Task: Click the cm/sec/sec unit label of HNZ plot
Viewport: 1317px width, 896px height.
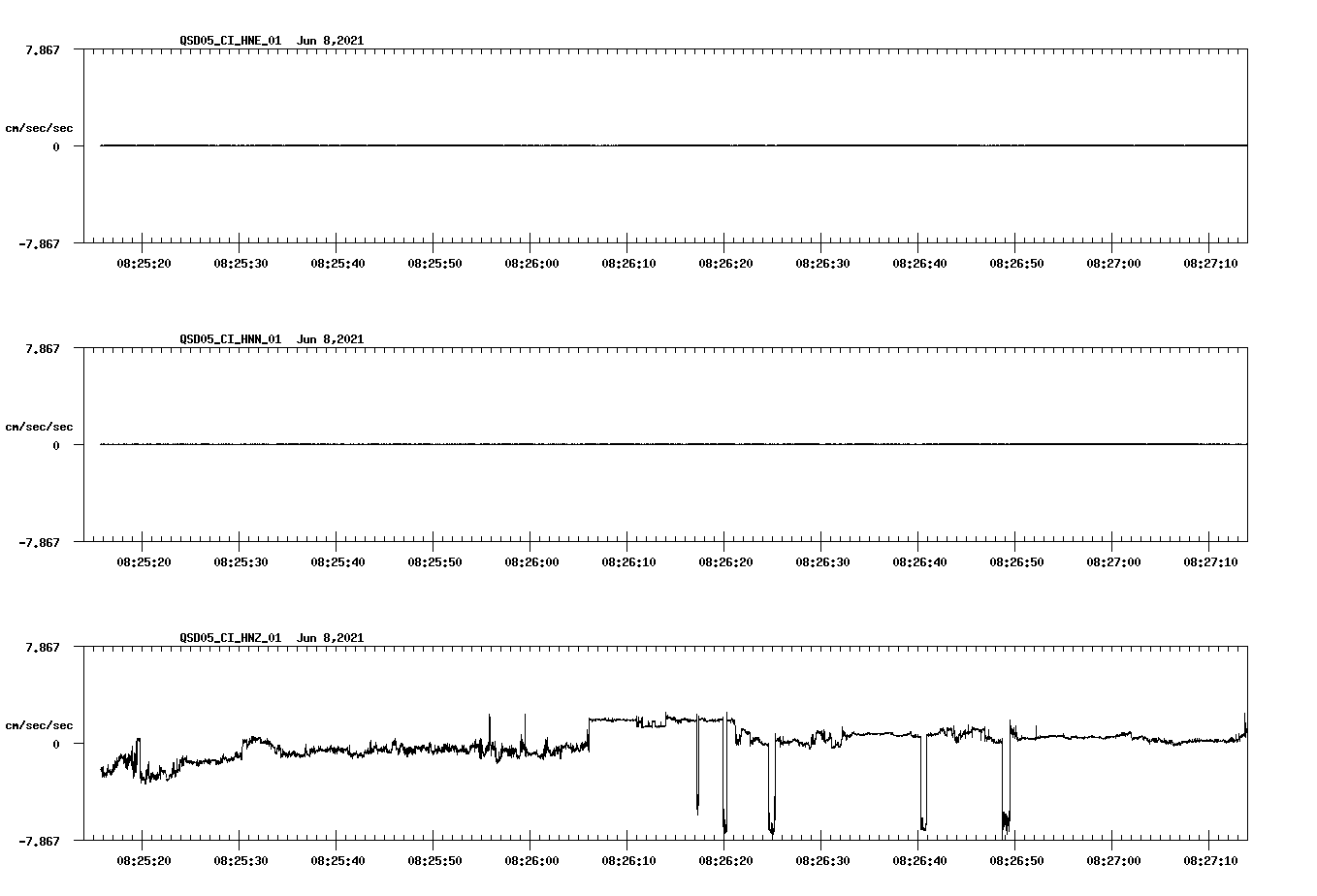Action: coord(40,725)
